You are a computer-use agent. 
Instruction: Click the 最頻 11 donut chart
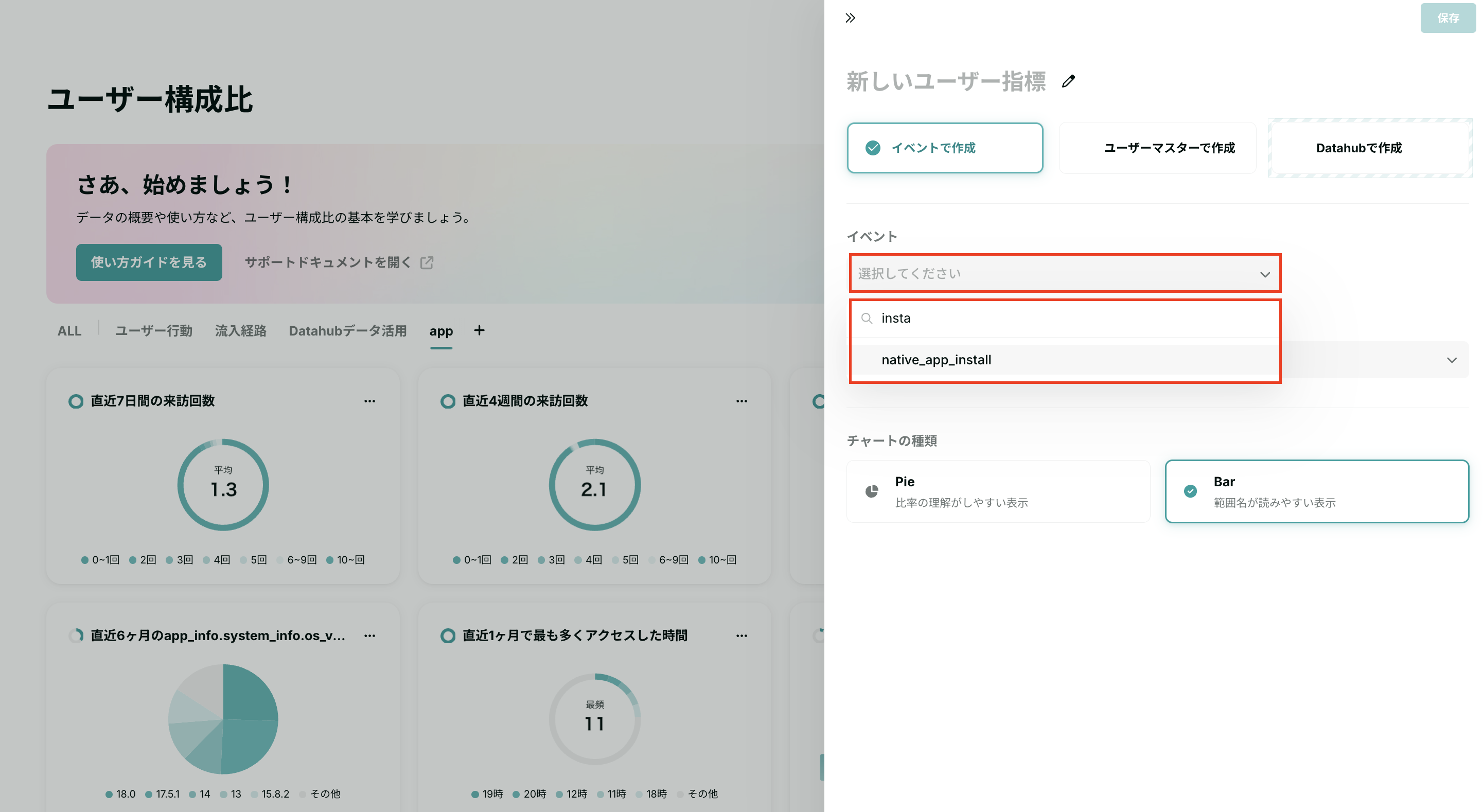click(x=595, y=719)
